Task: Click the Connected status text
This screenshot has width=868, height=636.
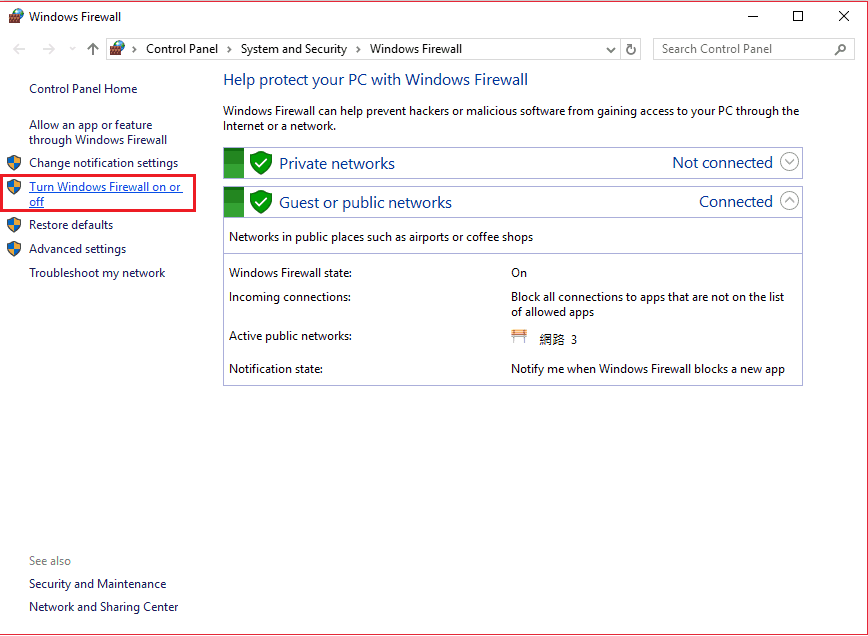Action: [735, 201]
